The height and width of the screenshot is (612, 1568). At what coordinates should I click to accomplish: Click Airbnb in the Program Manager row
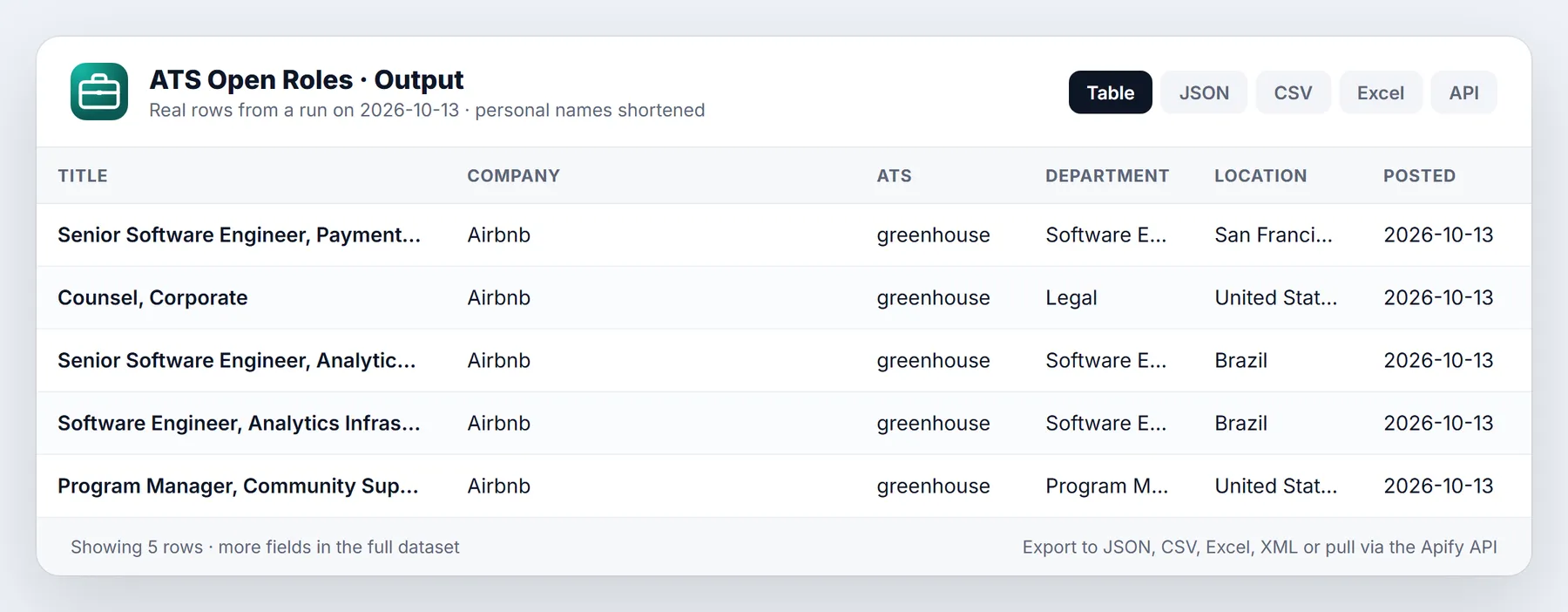coord(498,486)
